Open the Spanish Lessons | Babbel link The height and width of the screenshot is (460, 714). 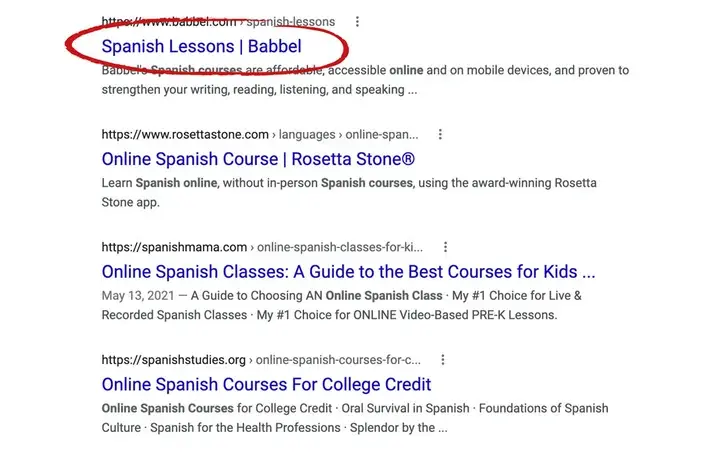click(201, 46)
